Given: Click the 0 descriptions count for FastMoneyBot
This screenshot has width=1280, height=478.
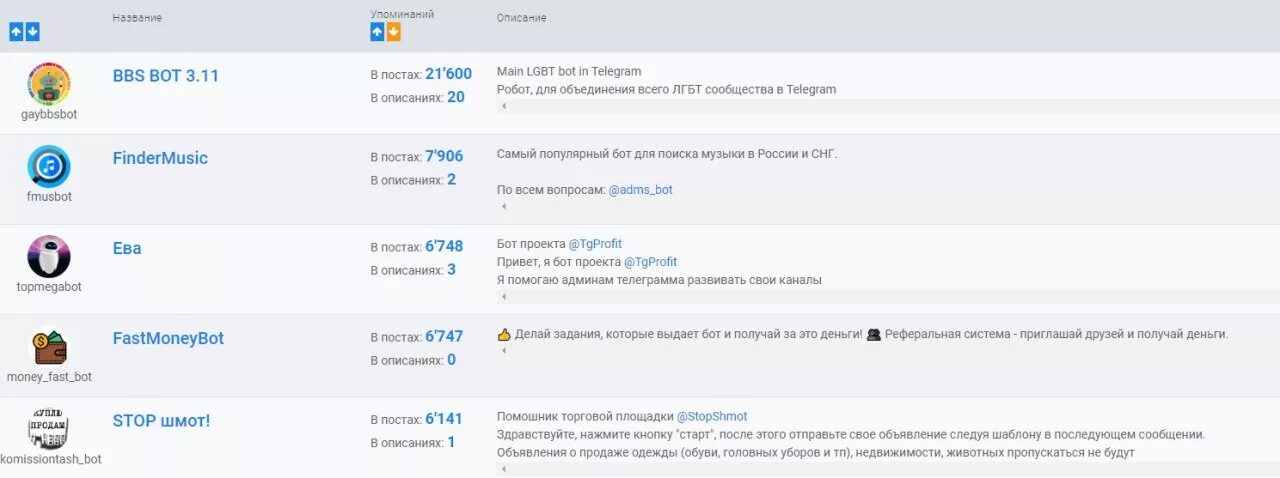Looking at the screenshot, I should (x=451, y=359).
